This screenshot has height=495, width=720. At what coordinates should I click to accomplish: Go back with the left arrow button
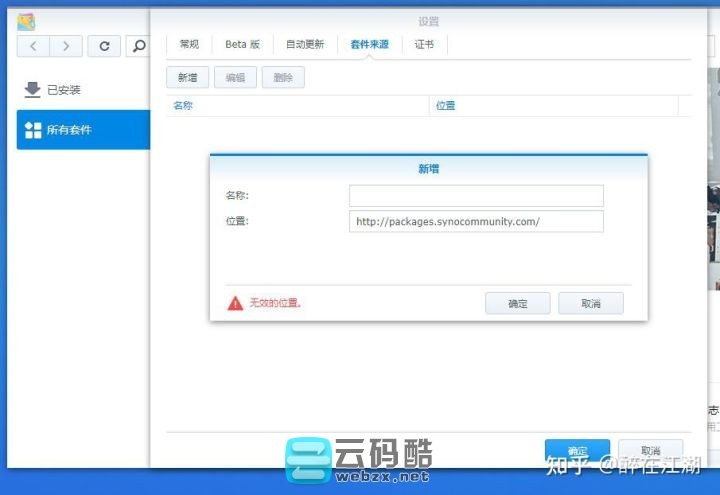(34, 46)
